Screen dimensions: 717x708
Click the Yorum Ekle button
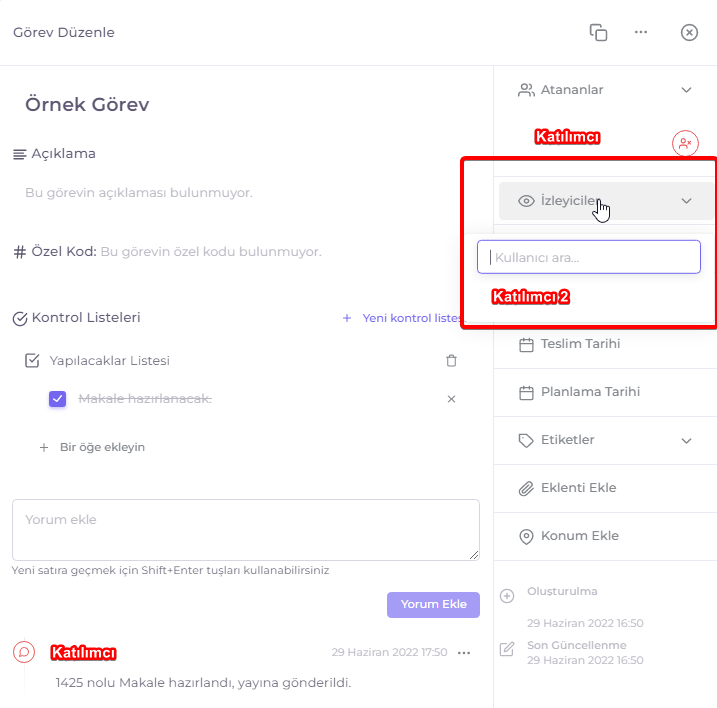tap(433, 605)
